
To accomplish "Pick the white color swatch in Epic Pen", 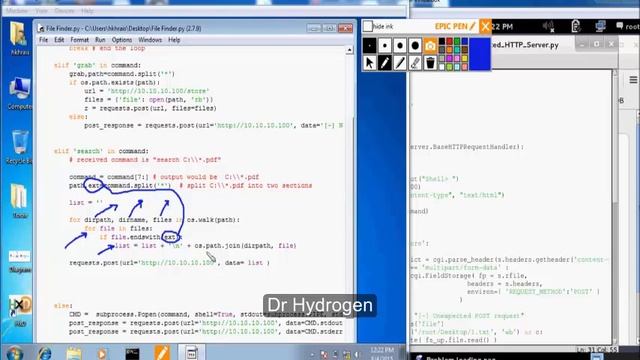I will (442, 67).
